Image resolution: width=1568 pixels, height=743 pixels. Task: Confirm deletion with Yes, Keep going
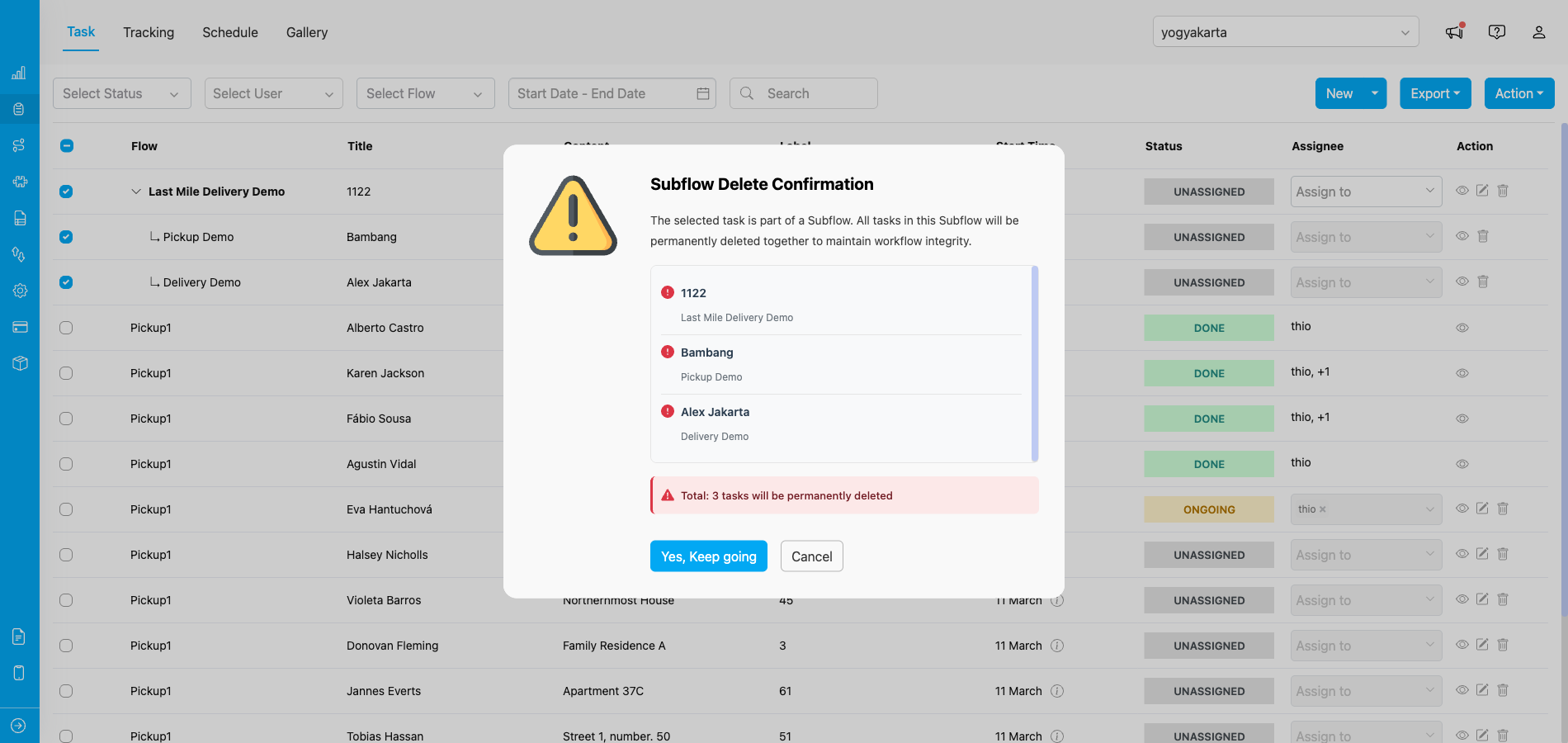point(709,556)
